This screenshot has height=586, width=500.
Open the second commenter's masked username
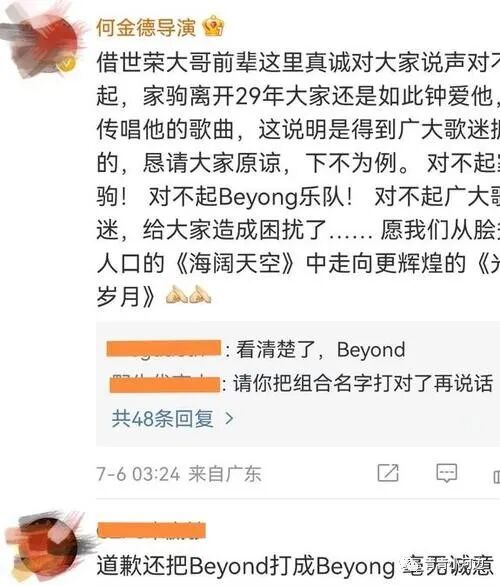pyautogui.click(x=151, y=531)
